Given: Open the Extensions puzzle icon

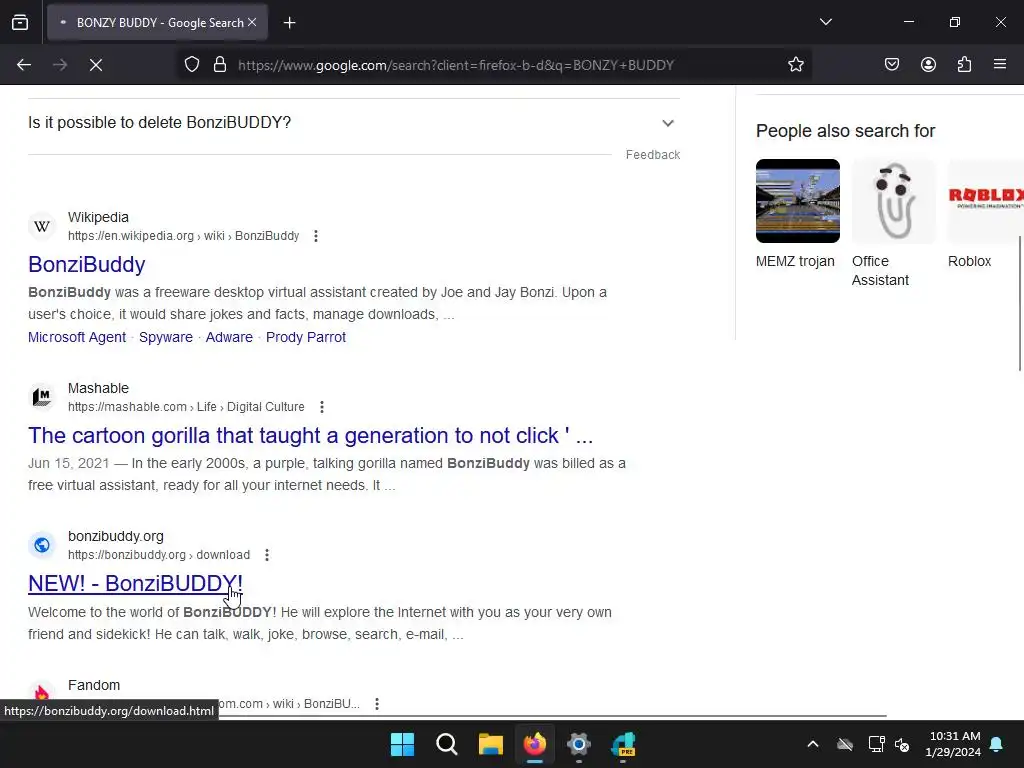Looking at the screenshot, I should point(964,65).
